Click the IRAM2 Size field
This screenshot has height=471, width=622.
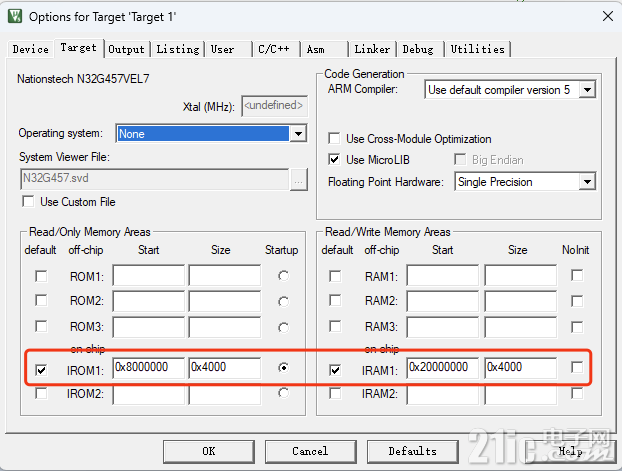click(520, 395)
